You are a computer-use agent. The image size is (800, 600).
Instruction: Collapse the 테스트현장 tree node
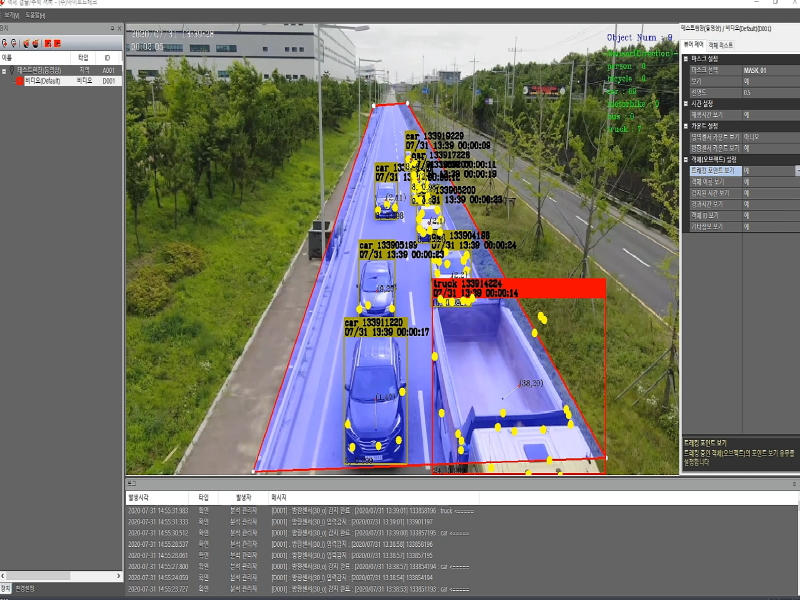5,70
